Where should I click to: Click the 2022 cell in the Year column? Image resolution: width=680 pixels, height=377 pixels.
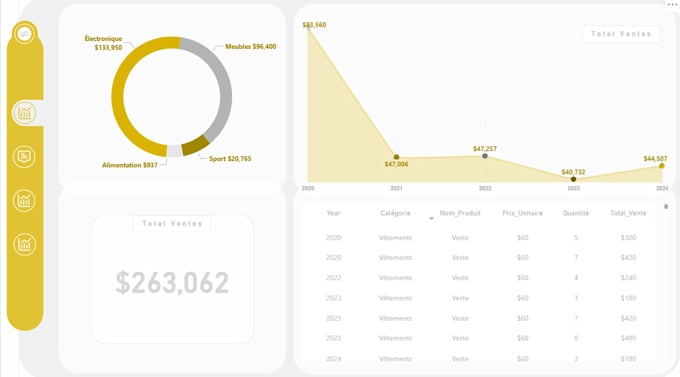point(333,278)
